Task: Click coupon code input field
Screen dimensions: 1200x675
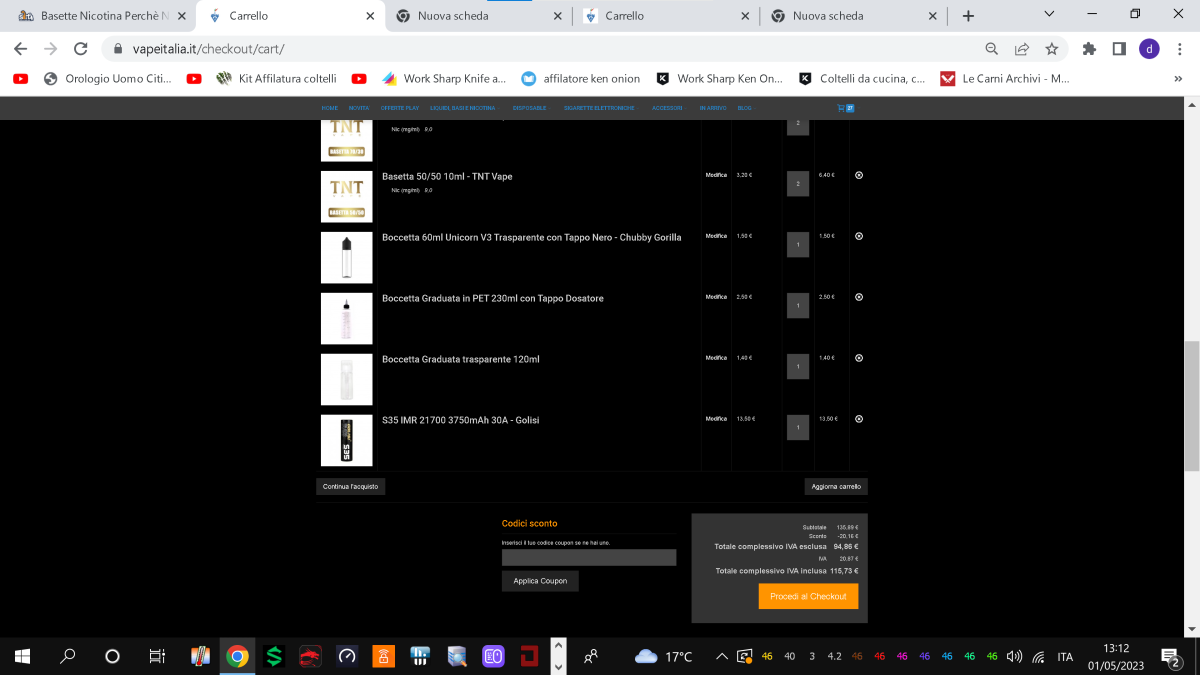Action: 589,558
